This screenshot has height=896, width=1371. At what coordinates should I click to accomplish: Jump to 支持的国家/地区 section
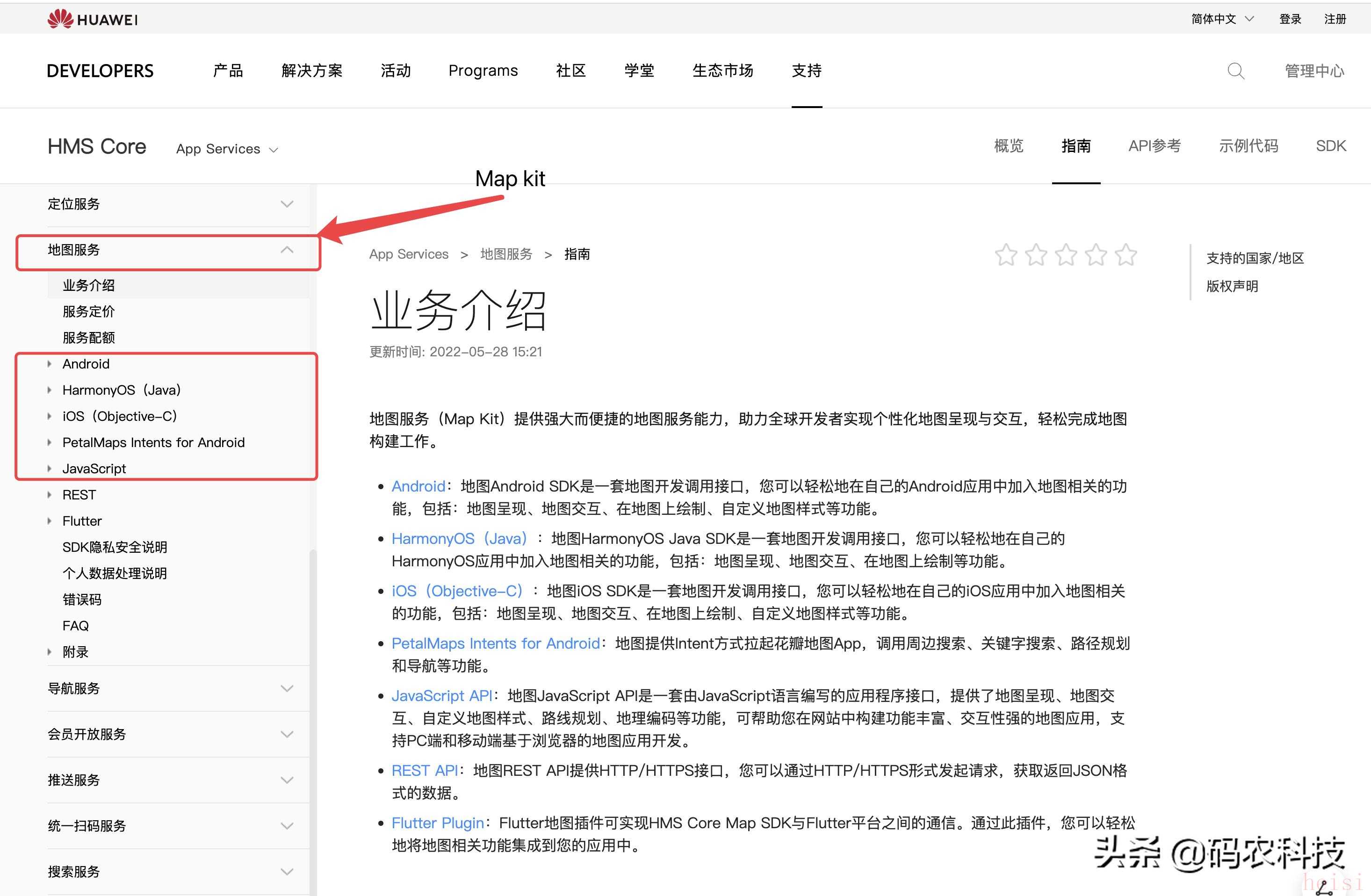[1255, 258]
